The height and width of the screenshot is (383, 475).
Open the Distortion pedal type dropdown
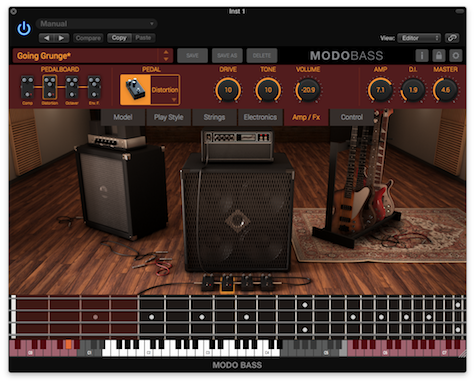(165, 90)
